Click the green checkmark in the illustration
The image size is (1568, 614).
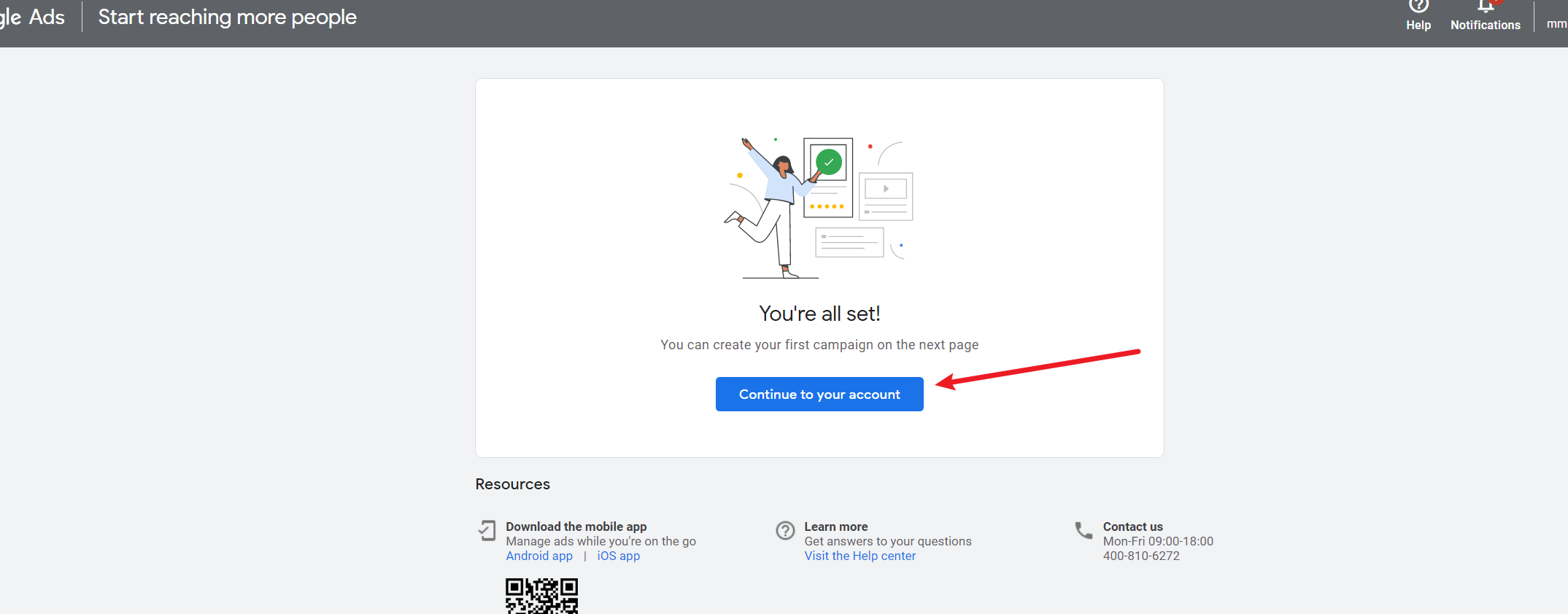click(828, 162)
